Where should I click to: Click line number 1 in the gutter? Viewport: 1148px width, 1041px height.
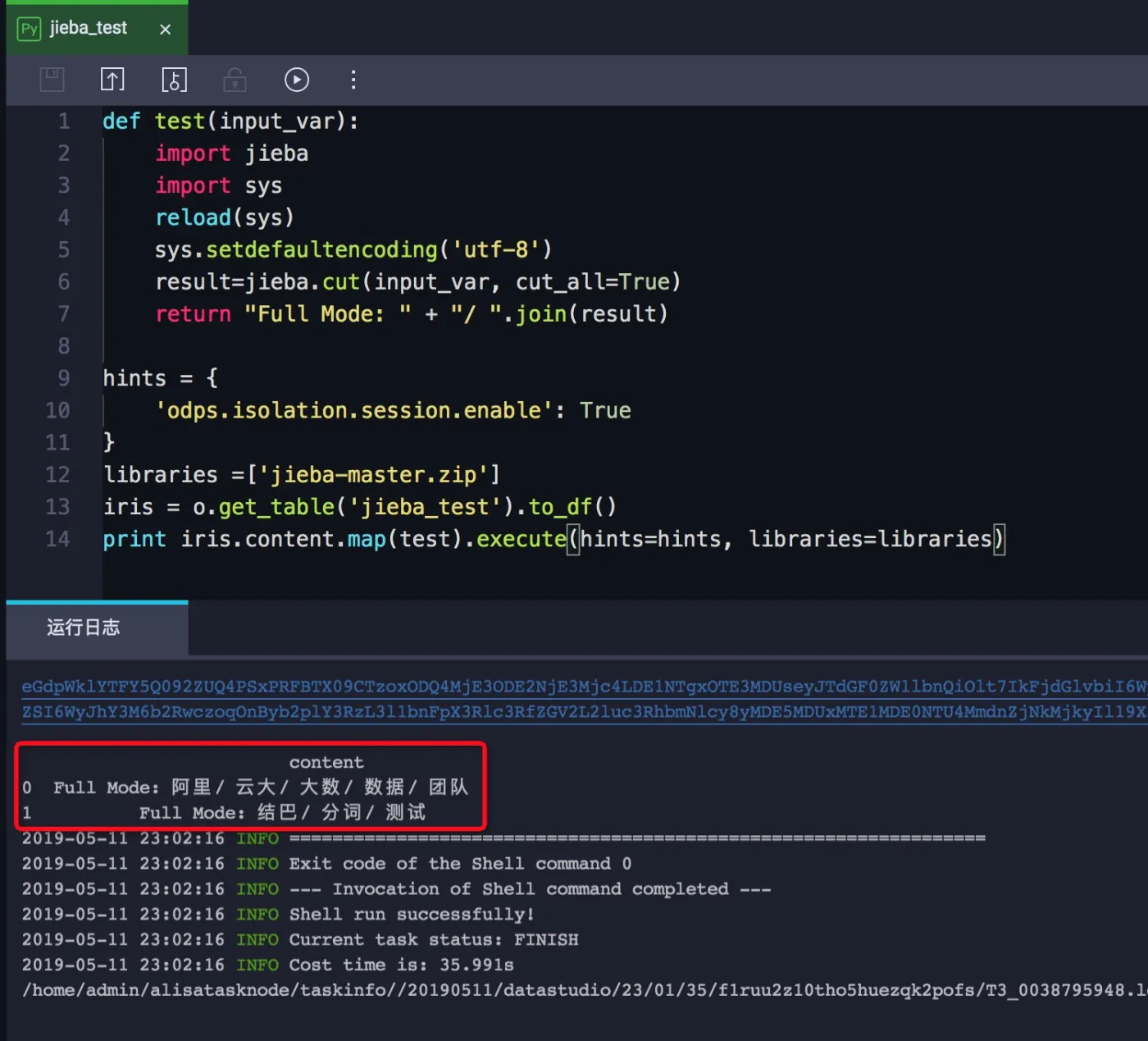[64, 121]
